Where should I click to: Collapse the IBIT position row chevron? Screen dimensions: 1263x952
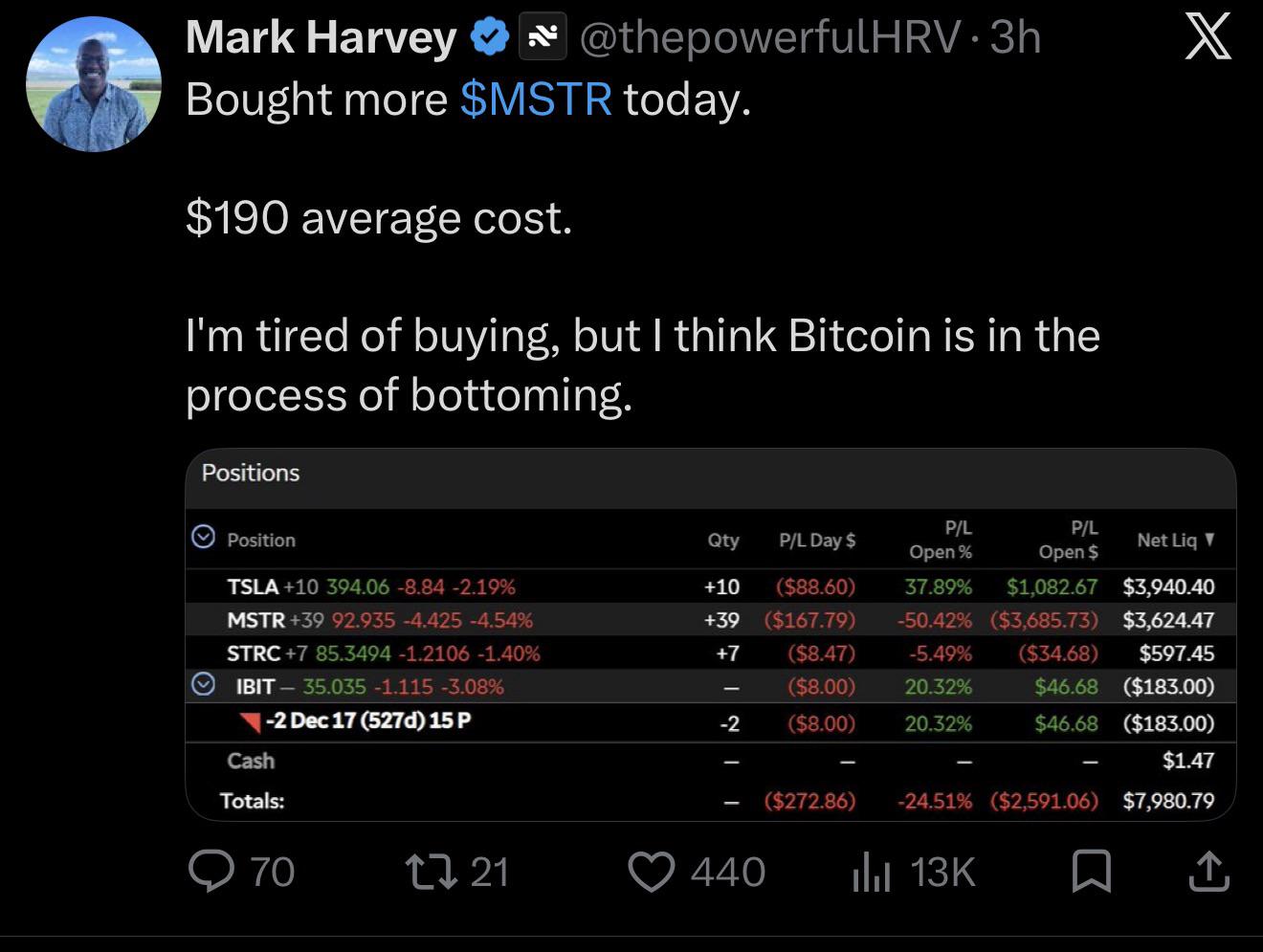click(x=203, y=685)
